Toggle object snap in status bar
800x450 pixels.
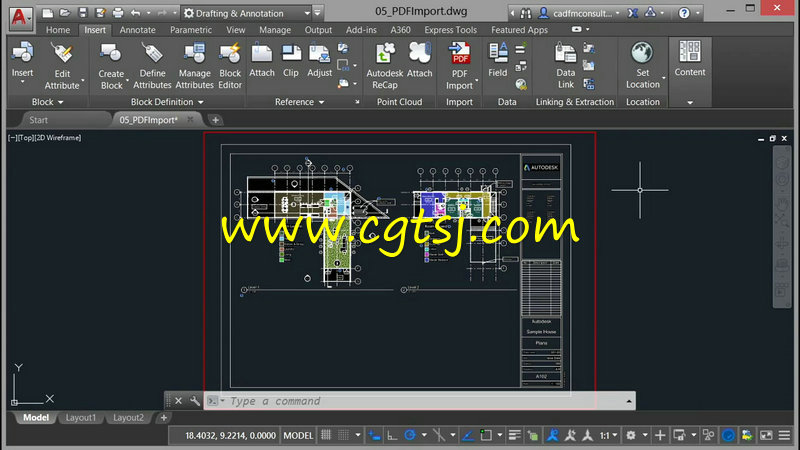point(486,435)
